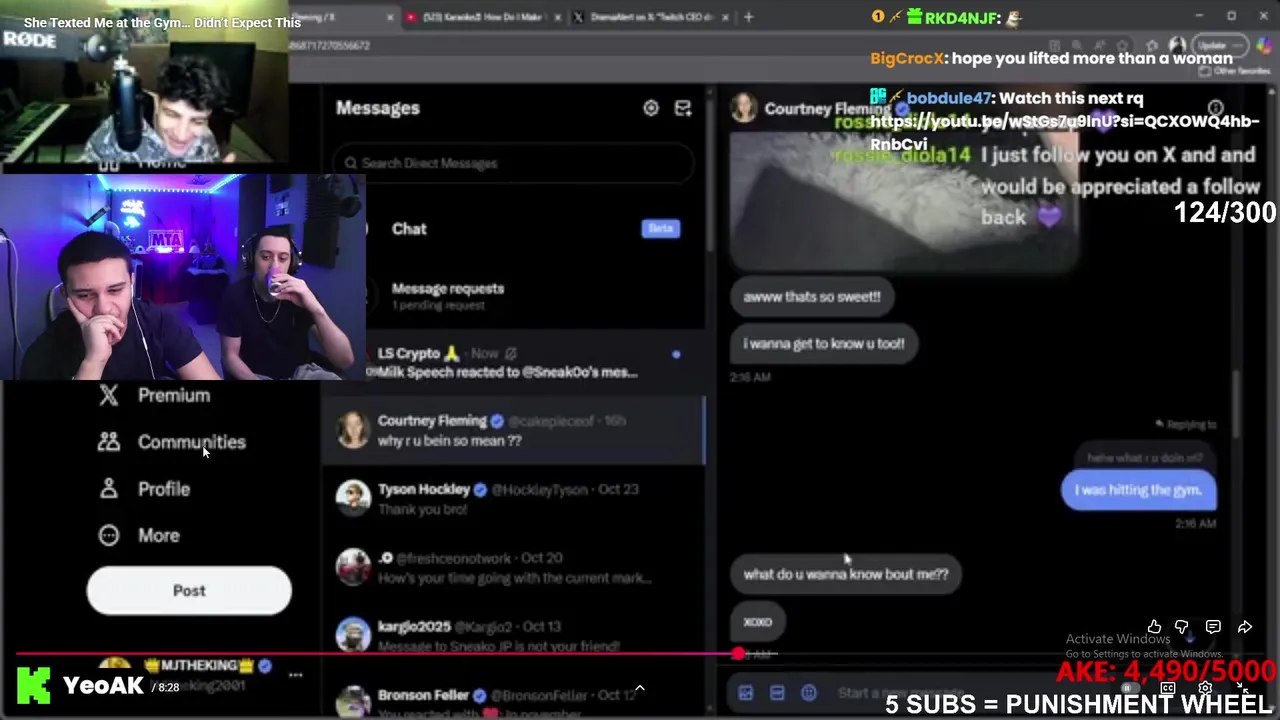
Task: Expand the chevron above the player controls
Action: click(x=640, y=688)
